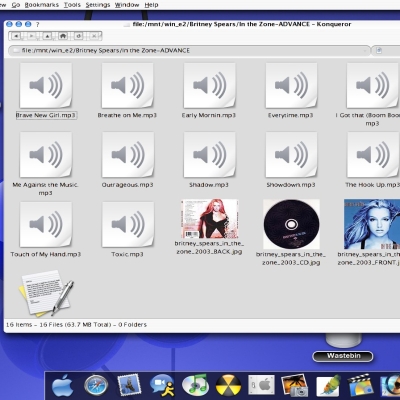
Task: Go back with the Back toolbar arrow
Action: pyautogui.click(x=16, y=36)
